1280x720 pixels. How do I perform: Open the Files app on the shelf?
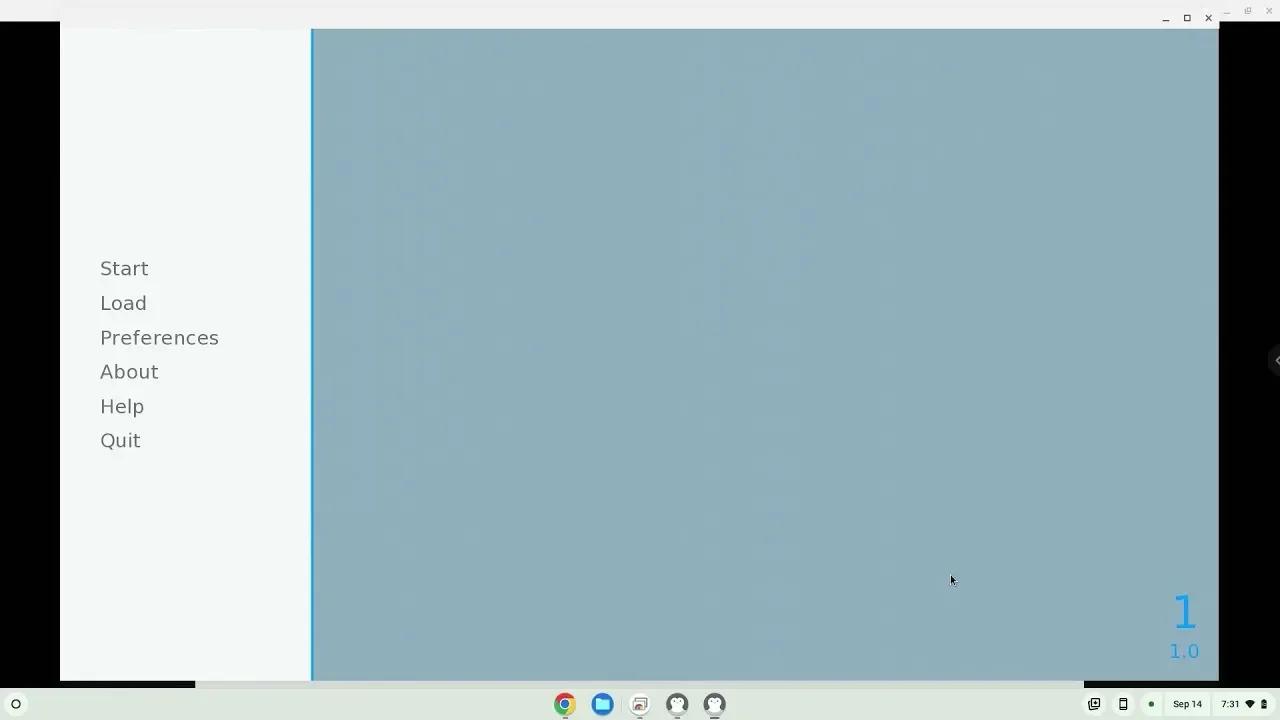click(x=602, y=704)
